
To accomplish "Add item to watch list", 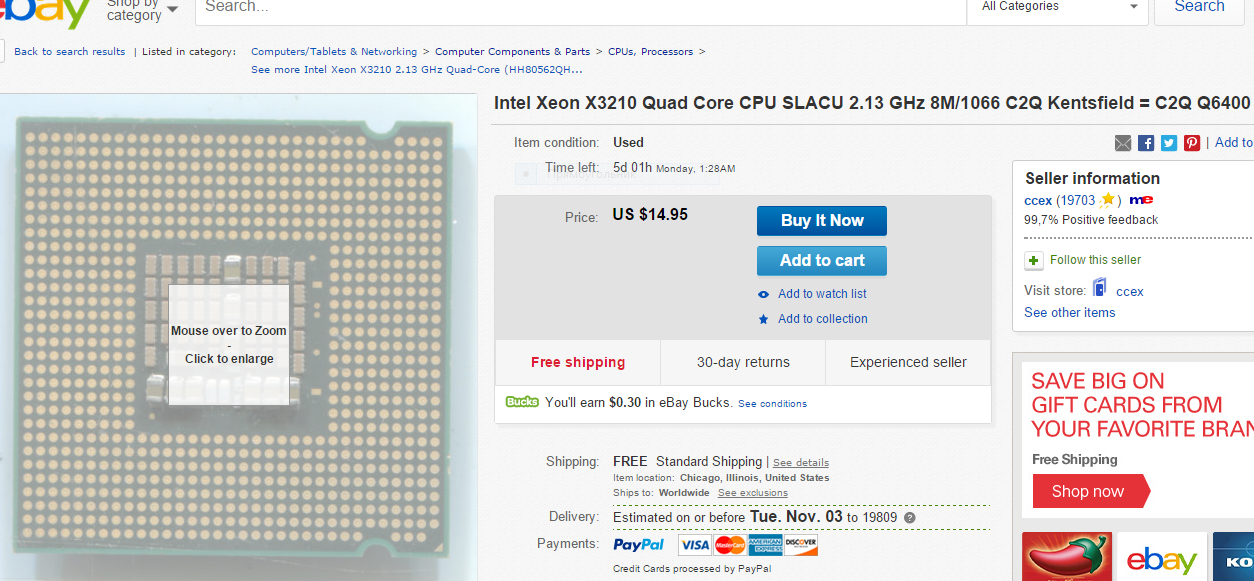I will [822, 294].
